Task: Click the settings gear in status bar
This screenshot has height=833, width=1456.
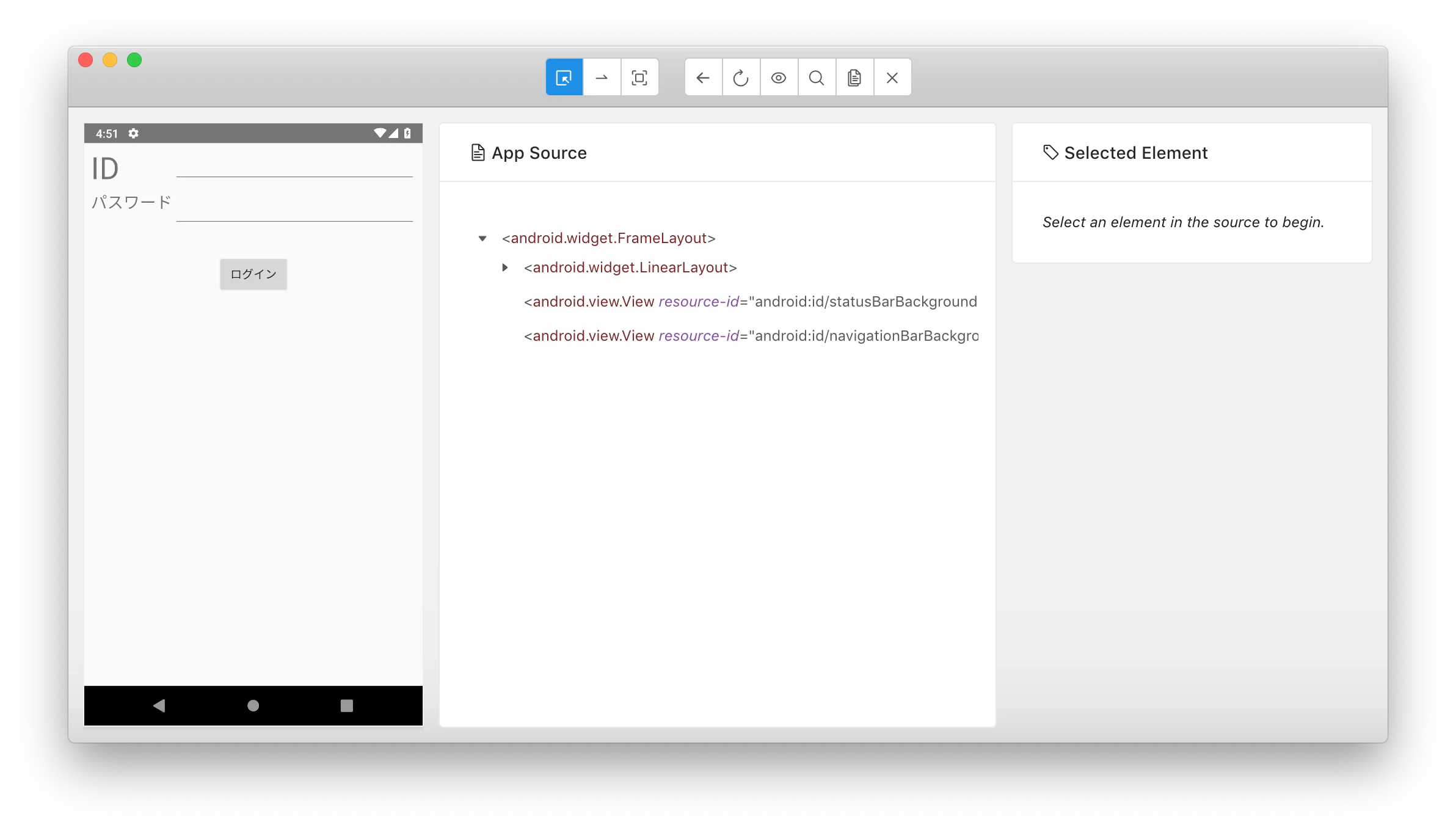Action: 134,133
